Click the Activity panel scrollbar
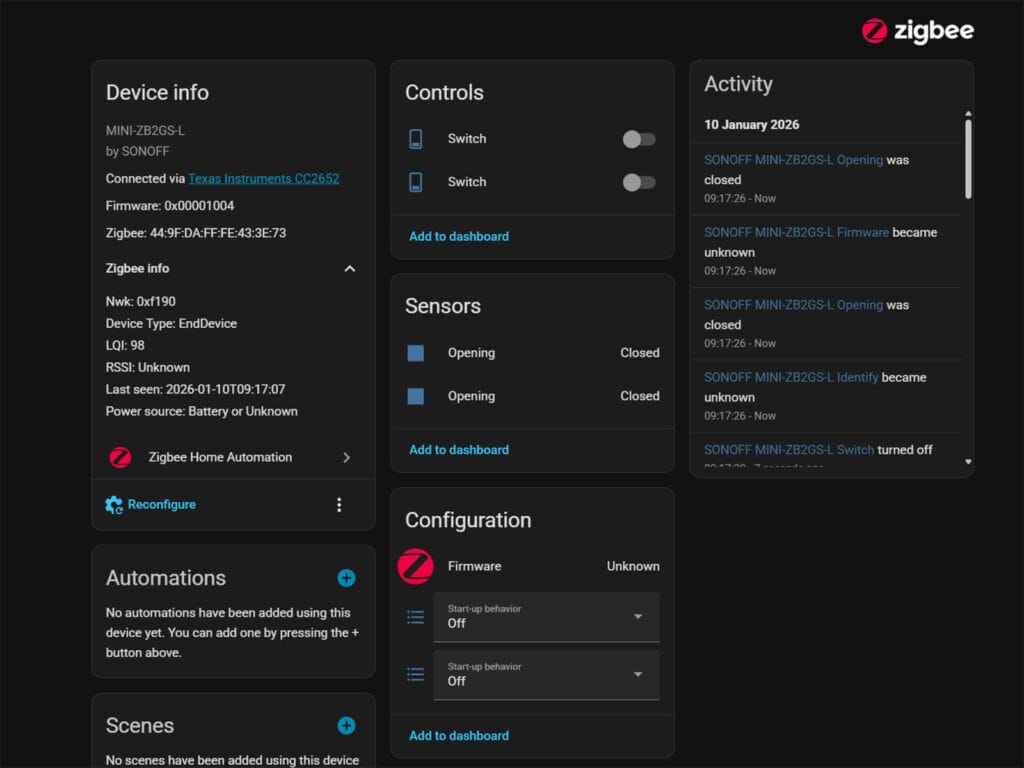This screenshot has width=1024, height=768. coord(967,160)
